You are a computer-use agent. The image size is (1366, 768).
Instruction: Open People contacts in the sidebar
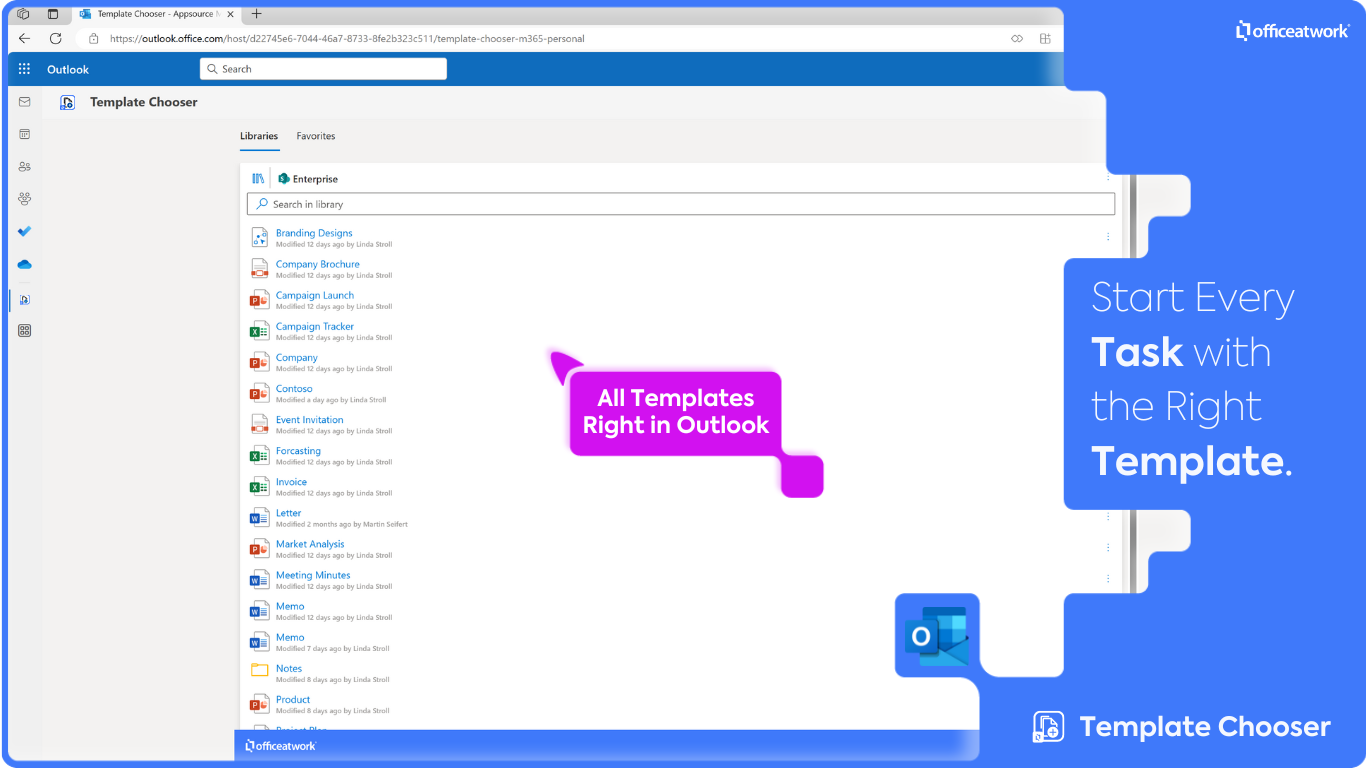pos(24,166)
